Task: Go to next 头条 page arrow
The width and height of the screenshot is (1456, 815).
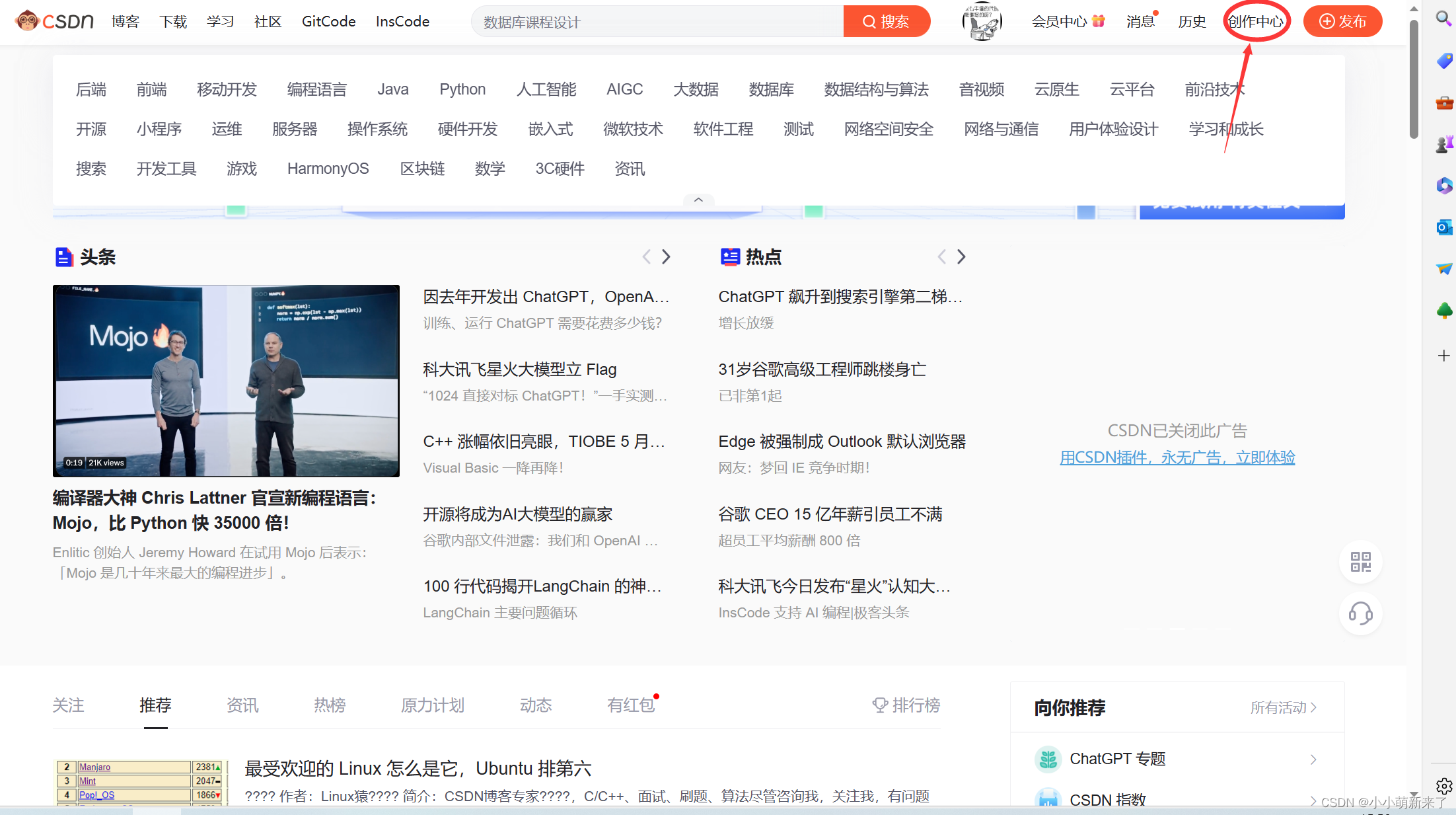Action: coord(666,256)
